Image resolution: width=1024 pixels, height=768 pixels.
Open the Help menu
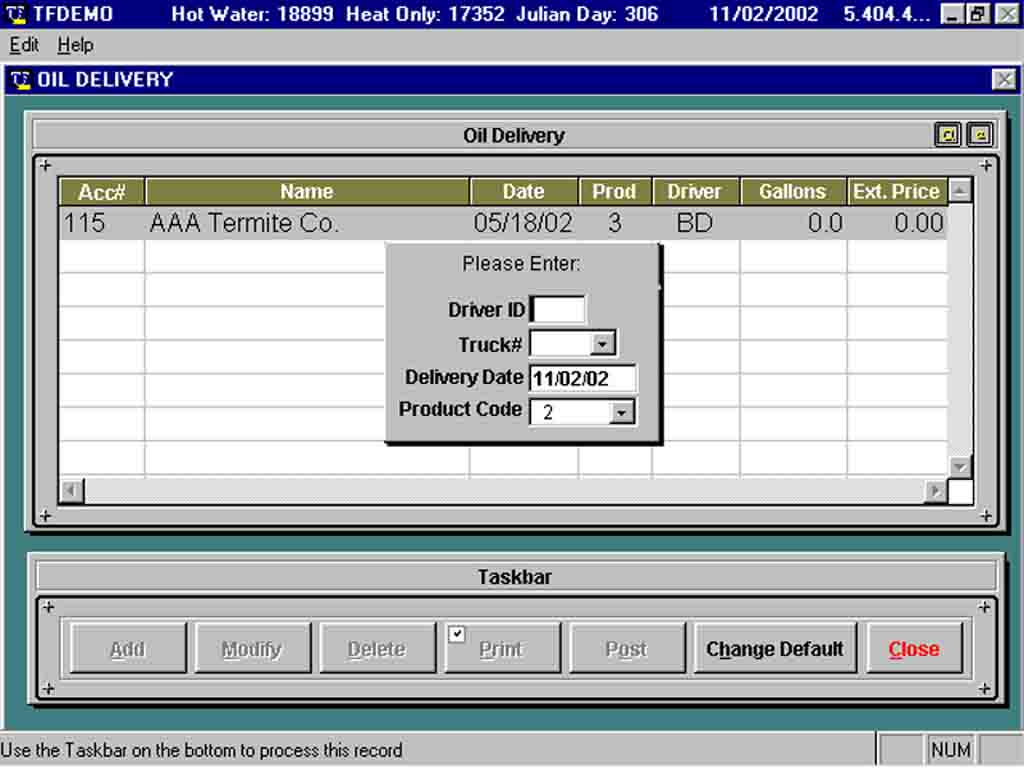point(75,45)
